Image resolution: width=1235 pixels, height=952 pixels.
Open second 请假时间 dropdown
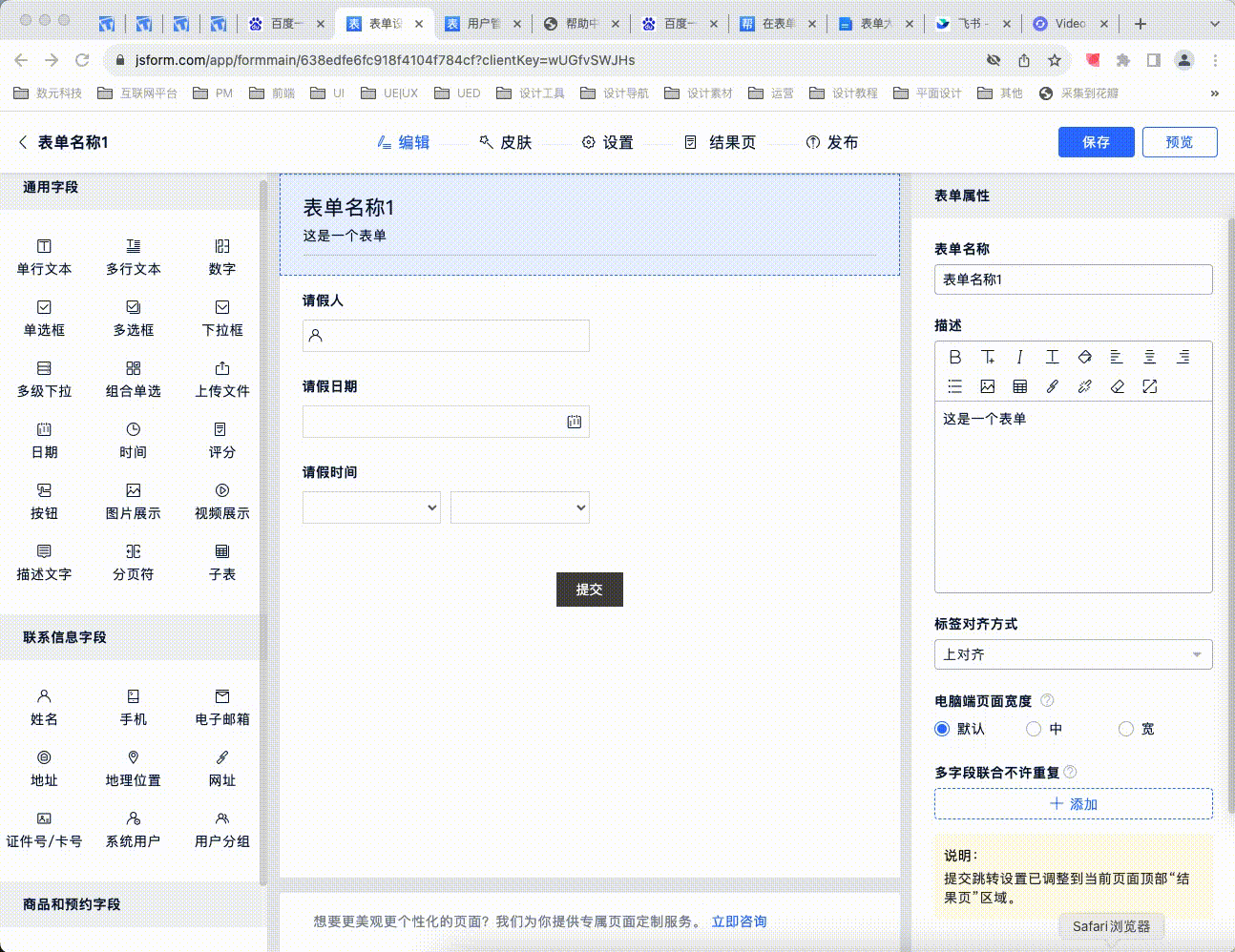click(519, 507)
